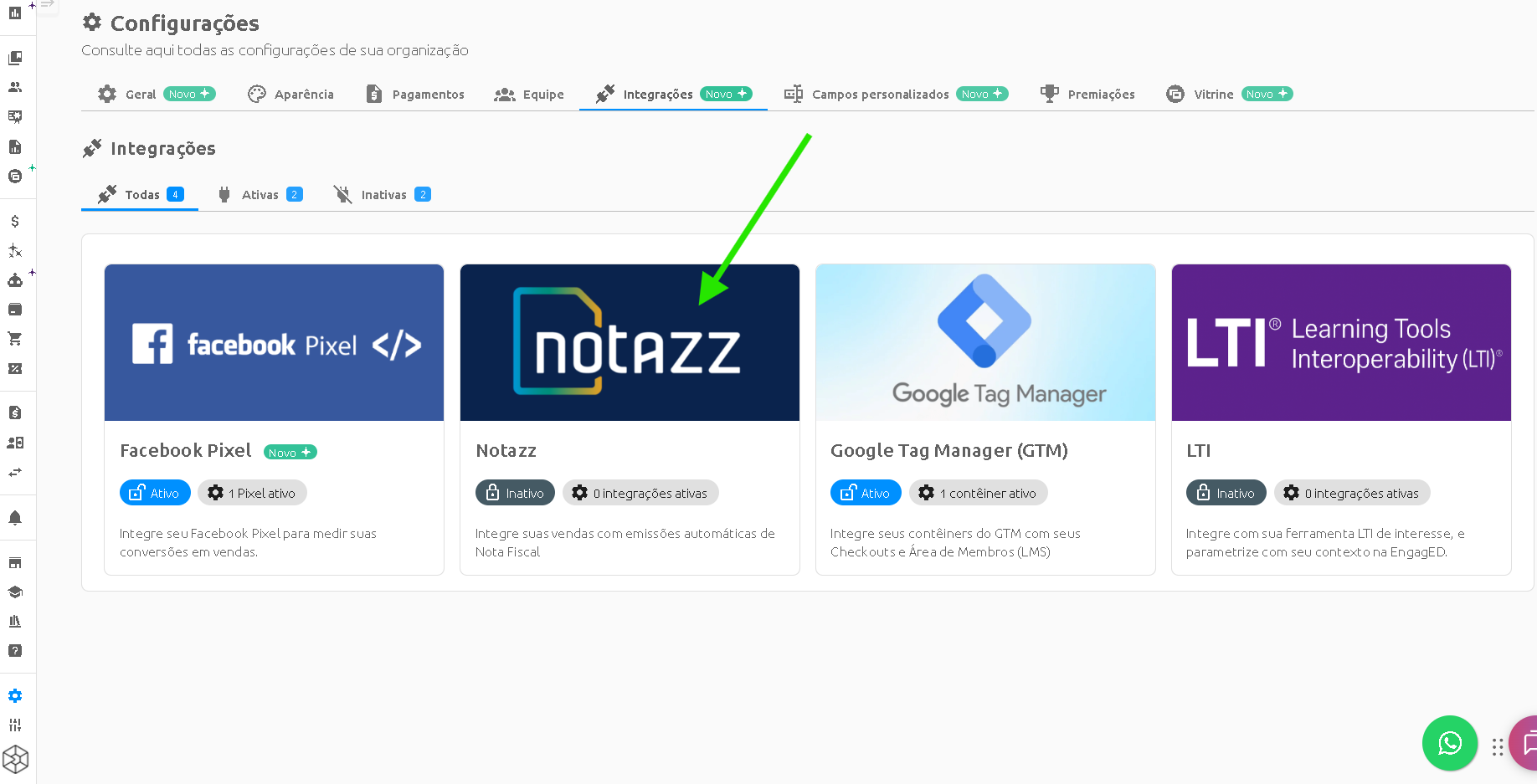
Task: Open the Facebook Pixel banner image
Action: click(274, 343)
